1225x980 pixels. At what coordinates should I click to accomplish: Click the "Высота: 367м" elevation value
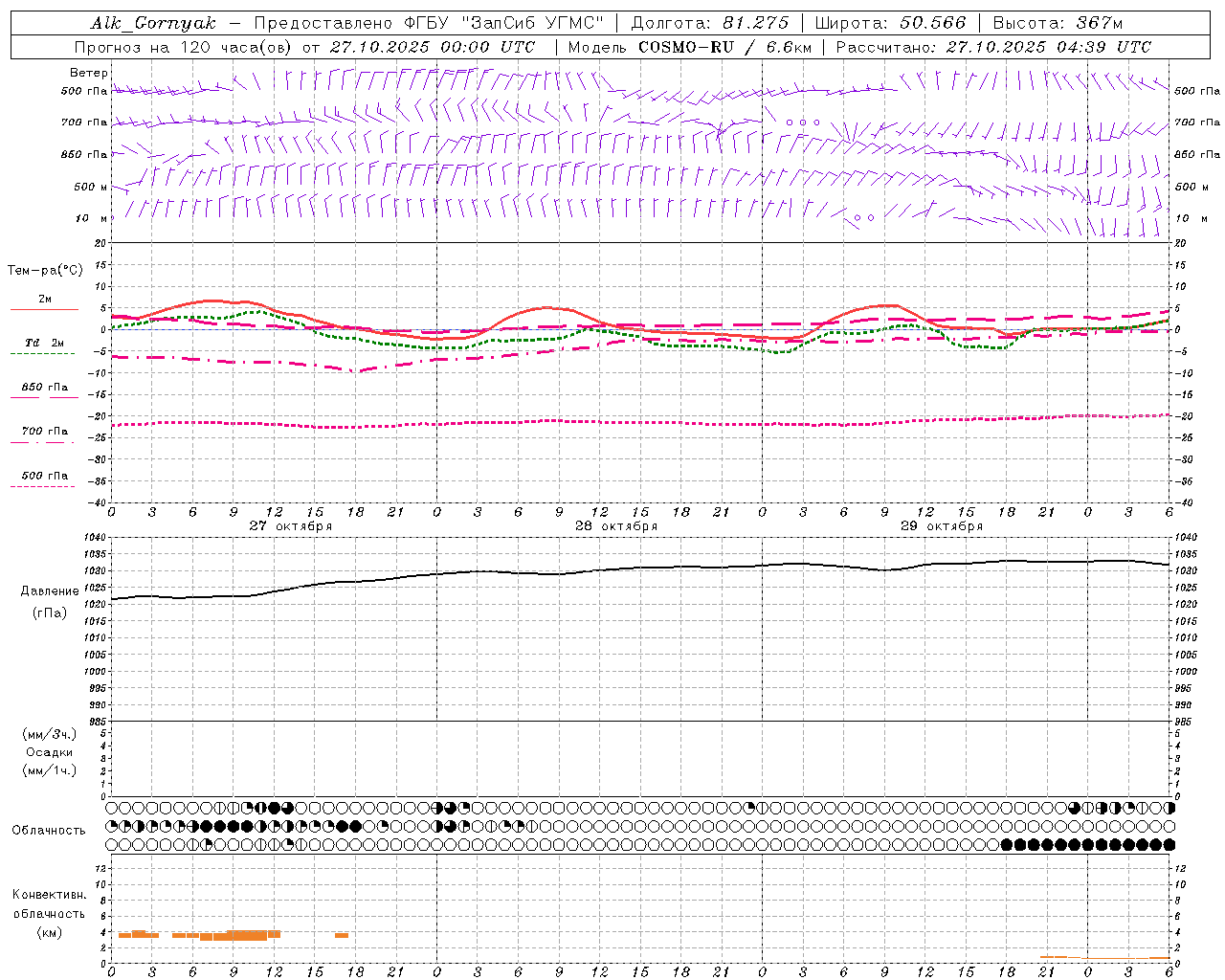coord(1058,23)
